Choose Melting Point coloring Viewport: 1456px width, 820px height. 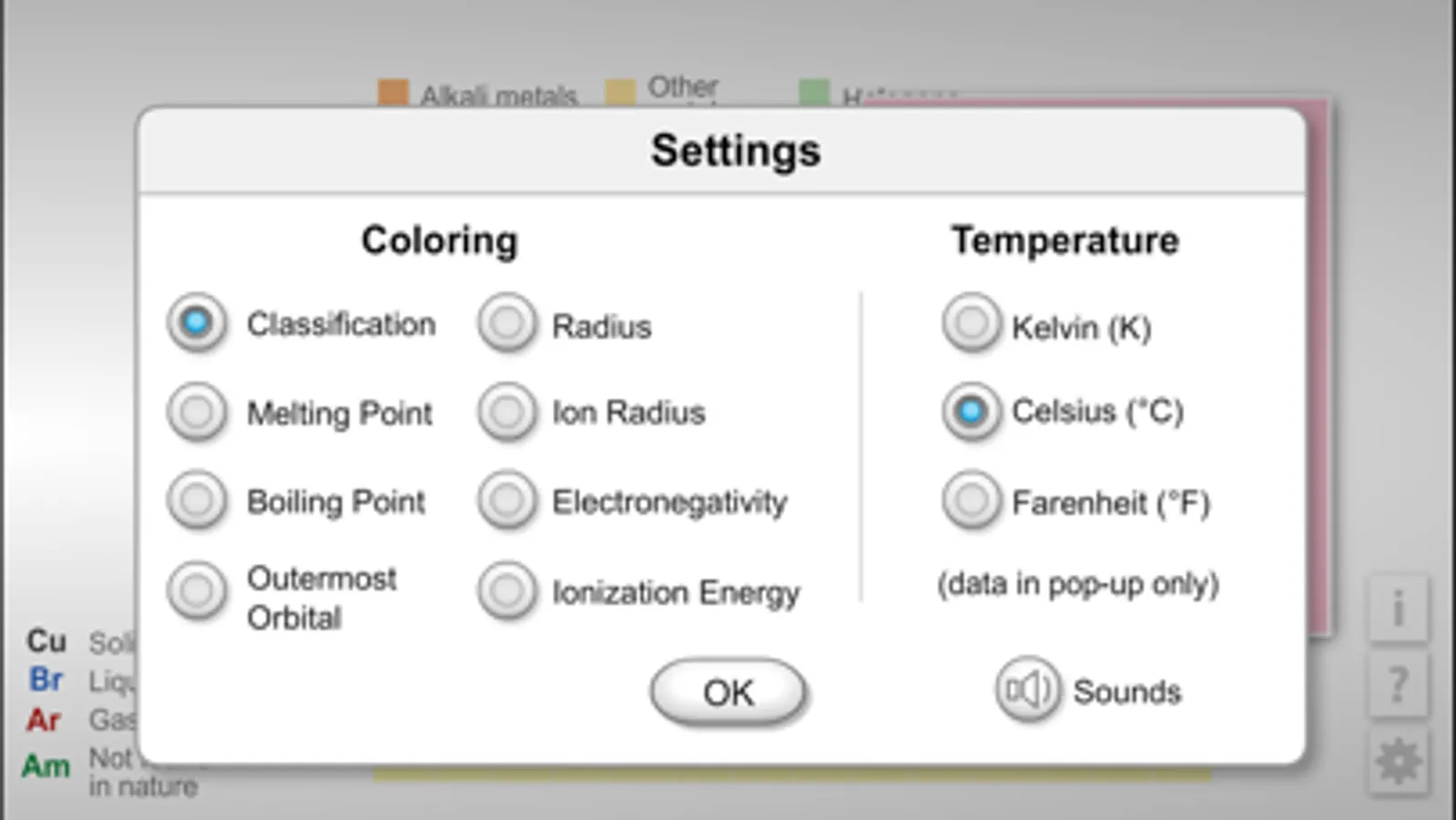(x=196, y=412)
